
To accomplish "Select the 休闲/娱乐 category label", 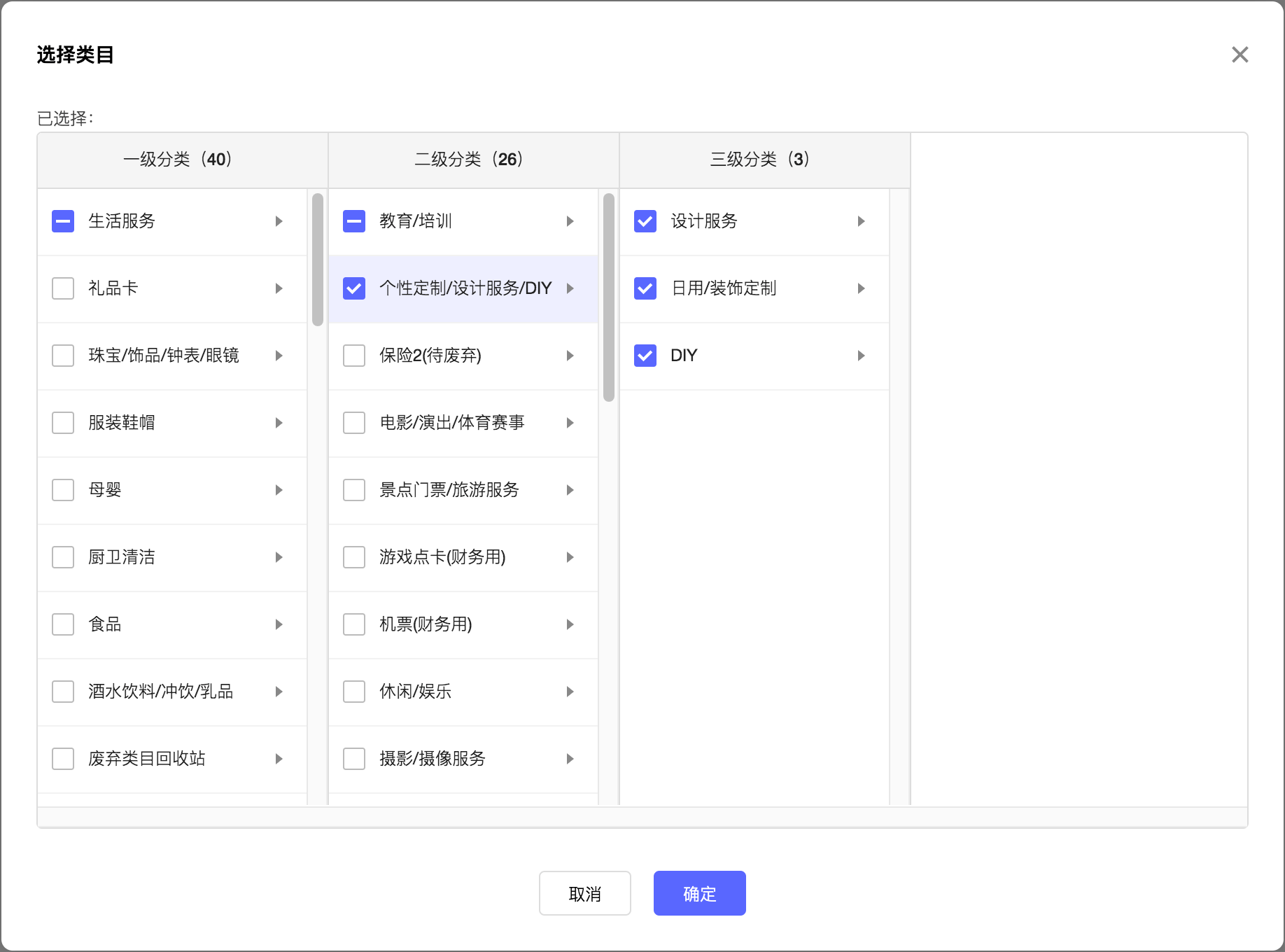I will 416,692.
